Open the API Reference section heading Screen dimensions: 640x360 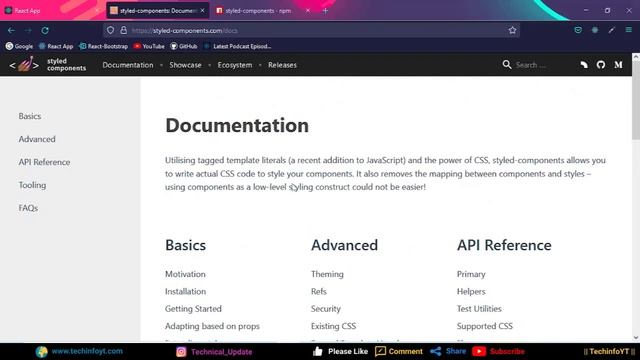(x=504, y=245)
